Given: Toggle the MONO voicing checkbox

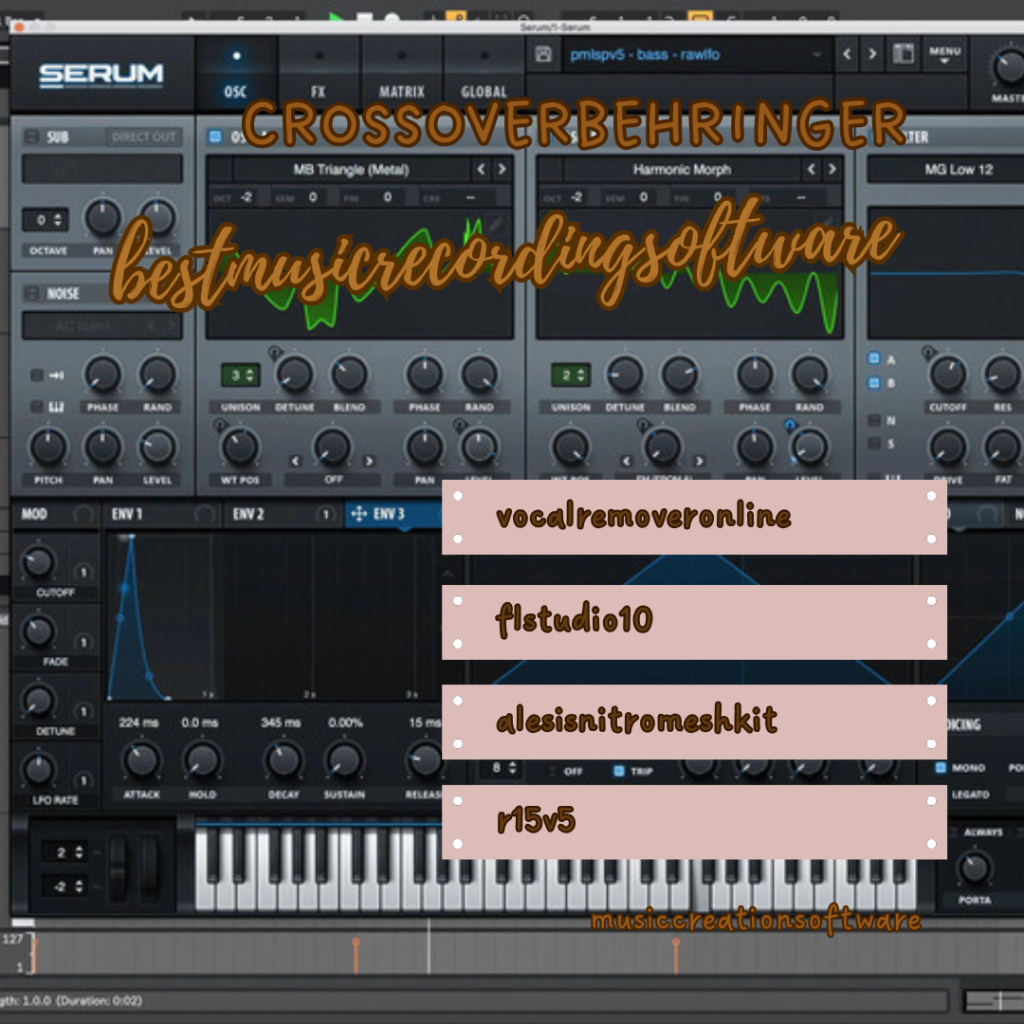Looking at the screenshot, I should click(x=940, y=767).
